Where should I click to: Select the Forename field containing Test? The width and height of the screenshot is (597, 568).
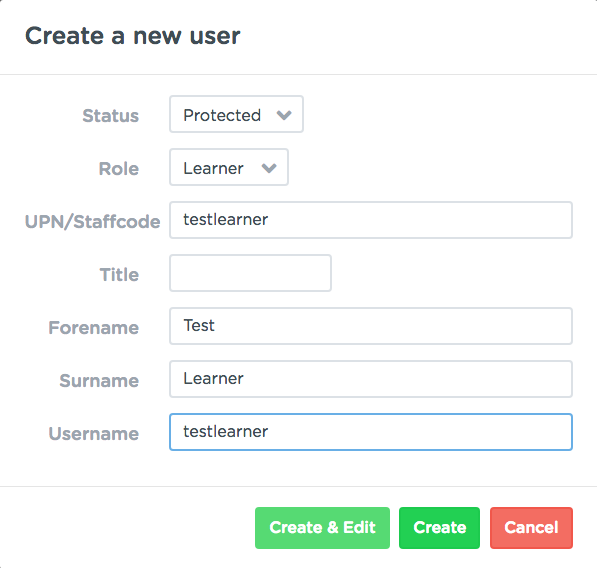point(371,326)
